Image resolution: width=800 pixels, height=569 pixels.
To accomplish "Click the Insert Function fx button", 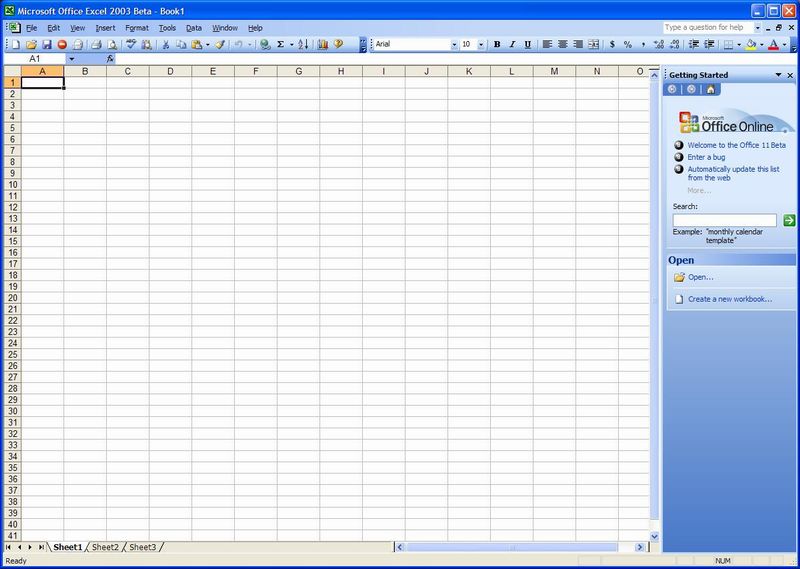I will pyautogui.click(x=110, y=59).
